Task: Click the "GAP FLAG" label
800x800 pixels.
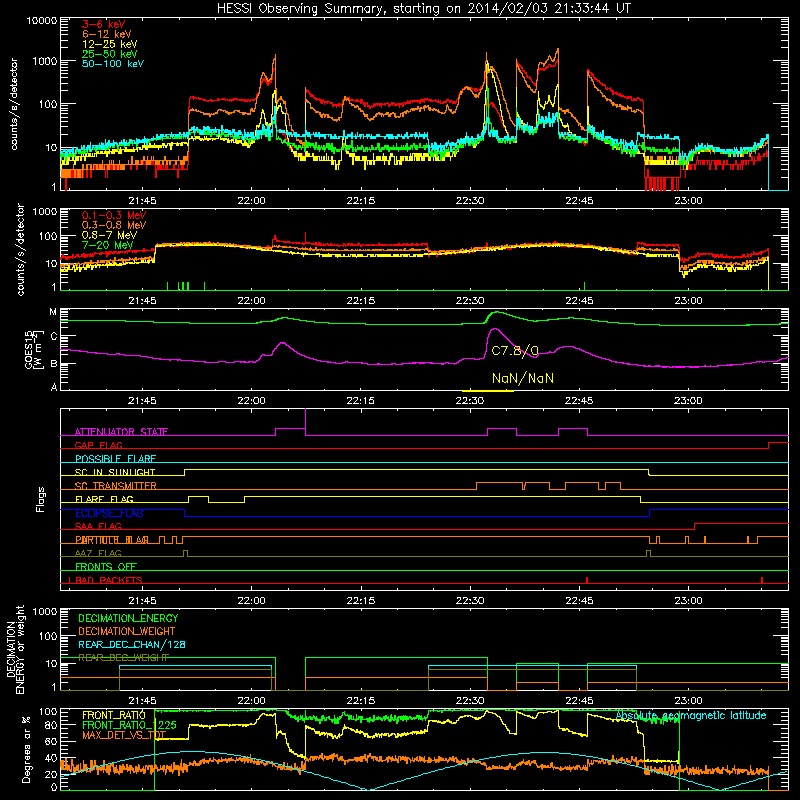Action: (x=98, y=445)
